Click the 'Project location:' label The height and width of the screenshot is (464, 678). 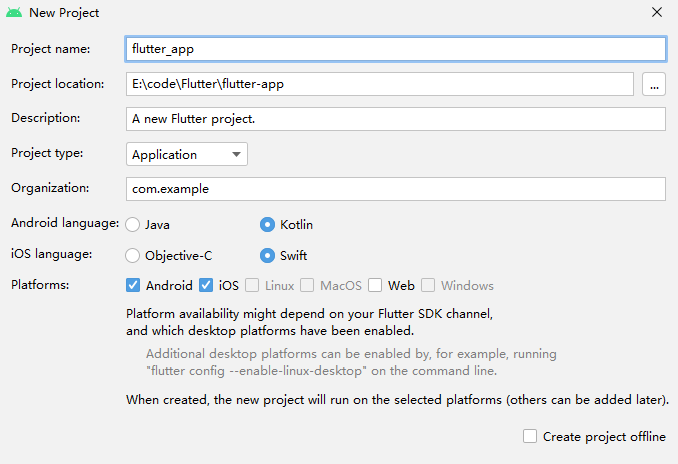(58, 84)
